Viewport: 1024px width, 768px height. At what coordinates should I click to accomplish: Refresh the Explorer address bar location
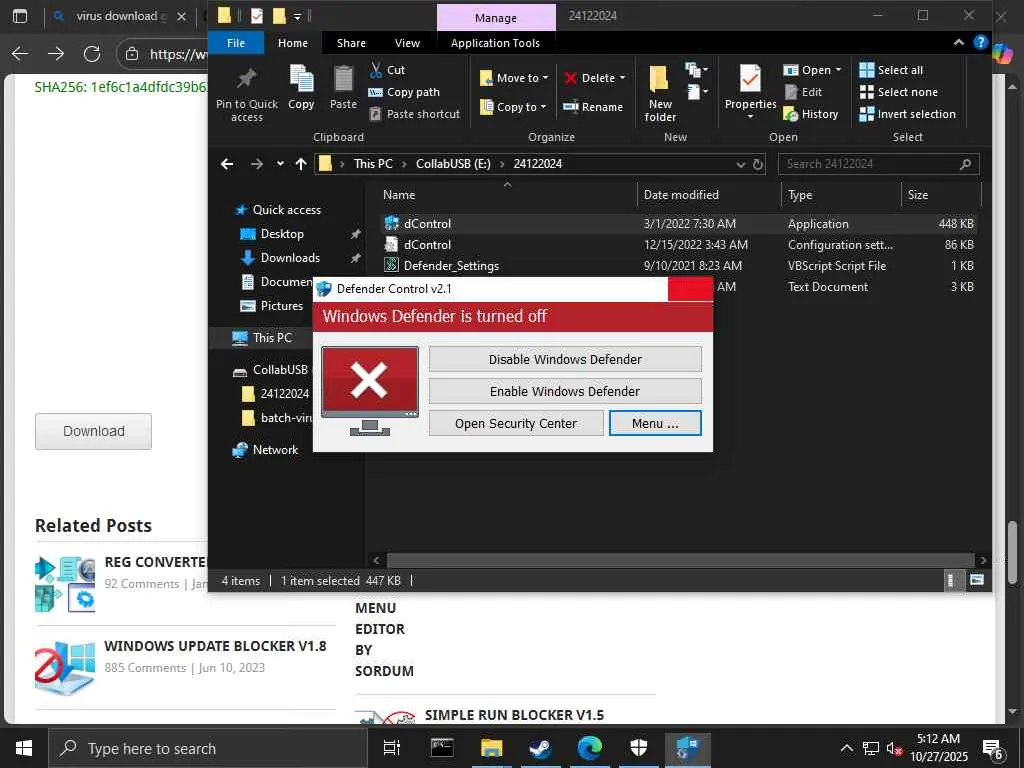pyautogui.click(x=758, y=164)
